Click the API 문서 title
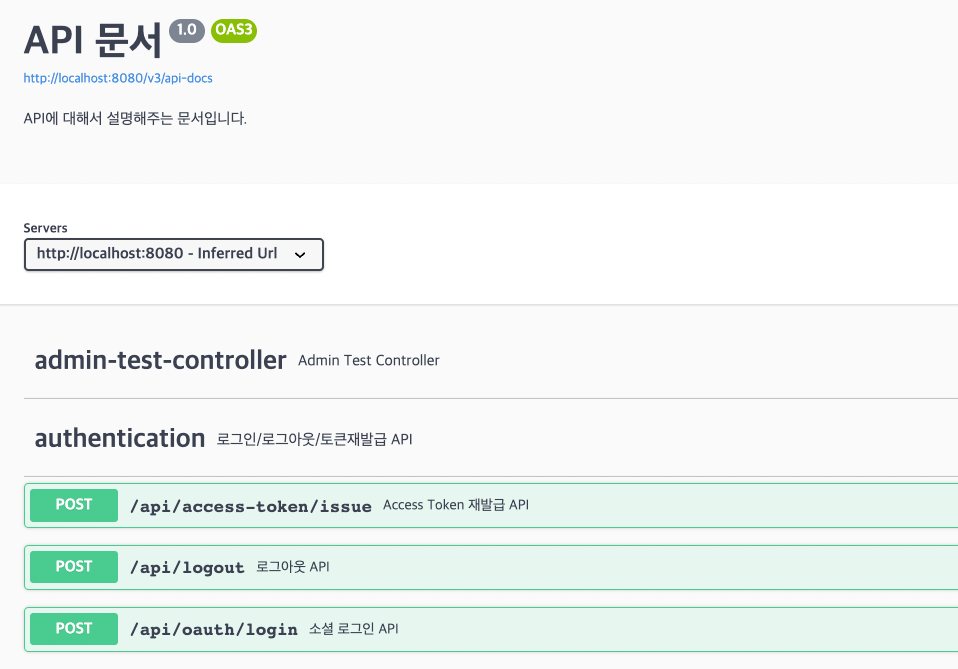Image resolution: width=958 pixels, height=669 pixels. click(x=92, y=40)
